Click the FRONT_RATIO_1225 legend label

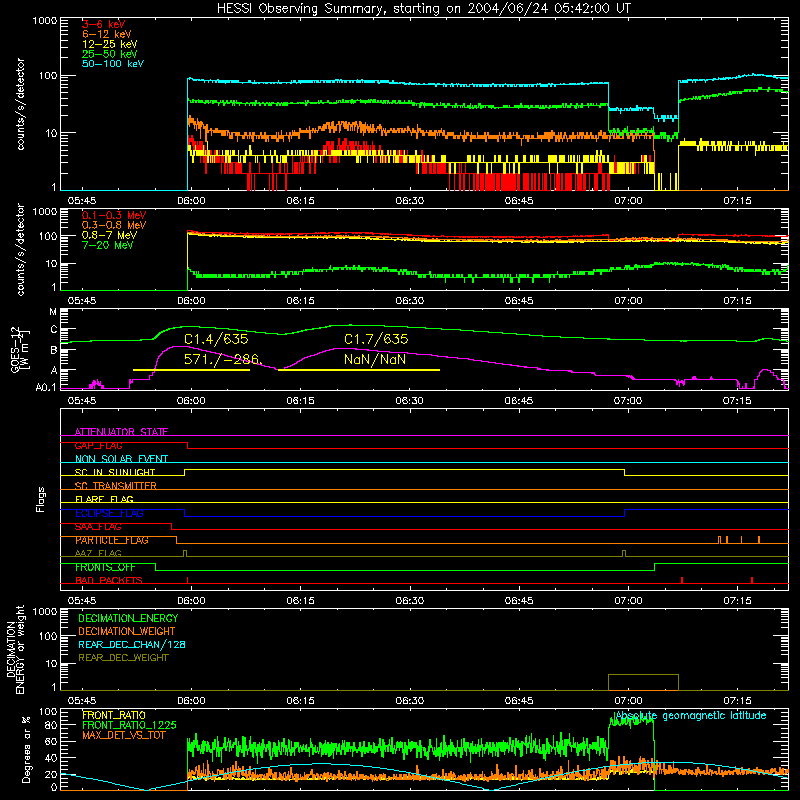point(129,725)
